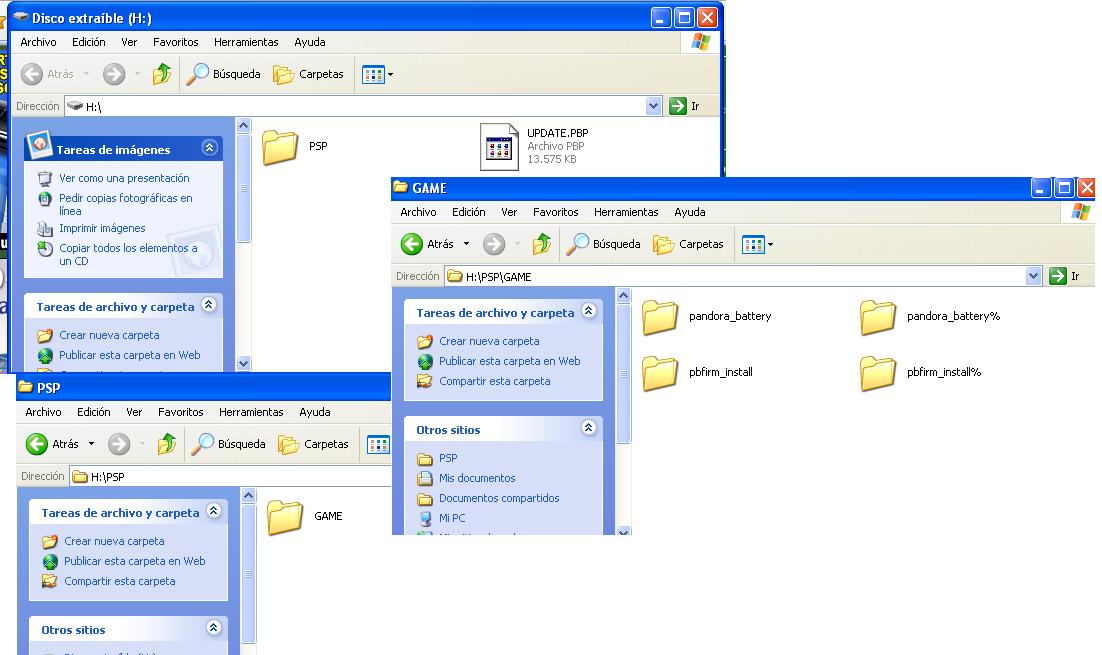This screenshot has width=1102, height=655.
Task: Click Back arrow in PSP window
Action: point(37,444)
